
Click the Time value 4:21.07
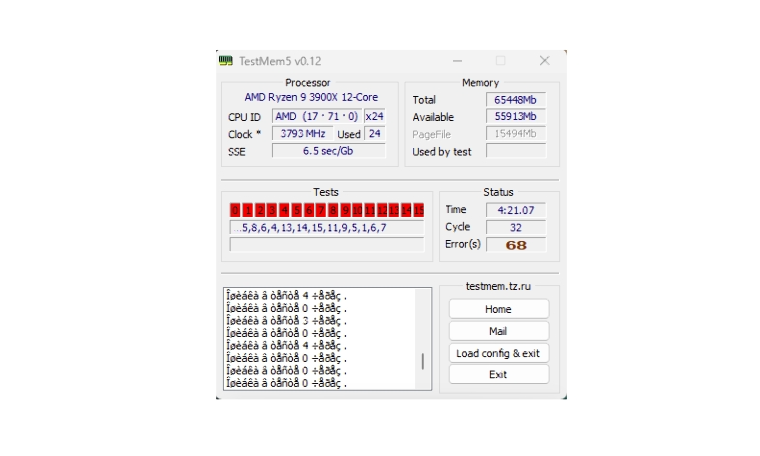(x=516, y=210)
